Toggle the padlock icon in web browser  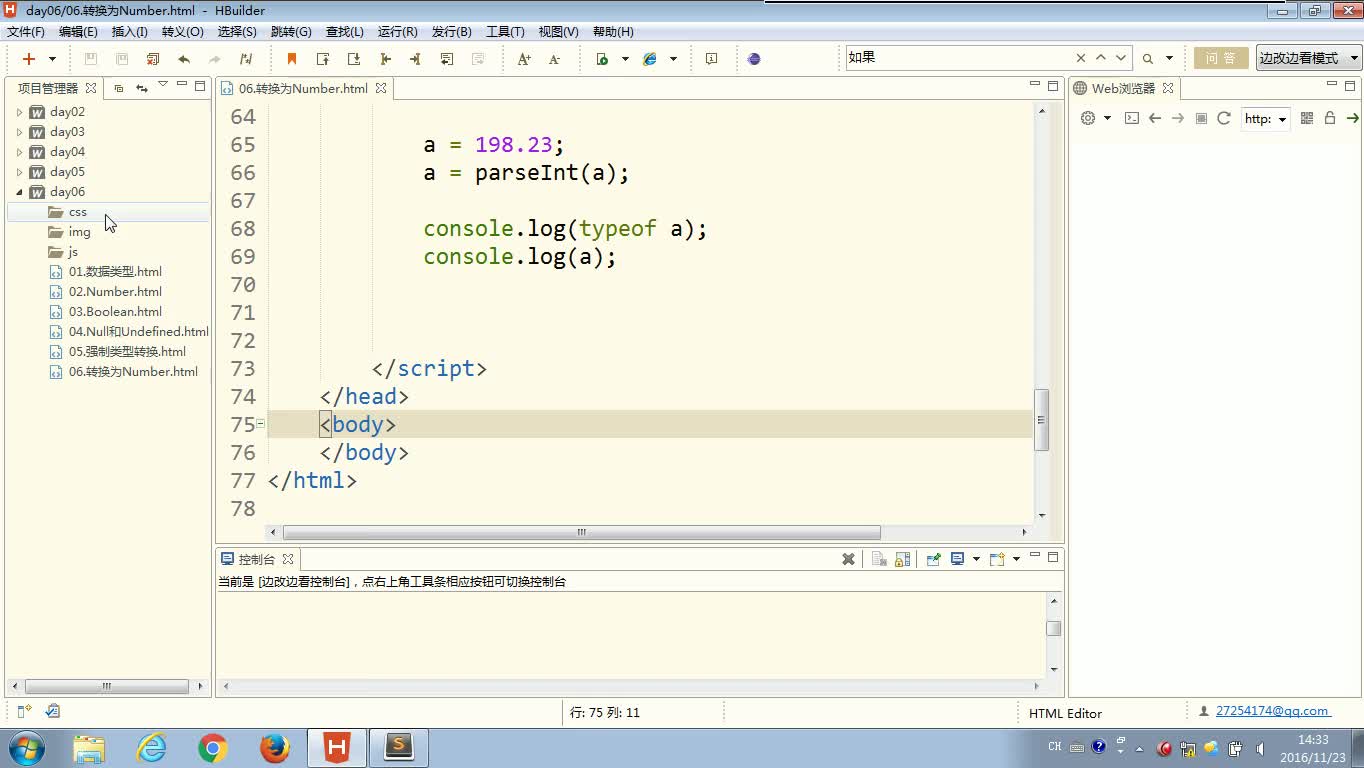pos(1330,118)
